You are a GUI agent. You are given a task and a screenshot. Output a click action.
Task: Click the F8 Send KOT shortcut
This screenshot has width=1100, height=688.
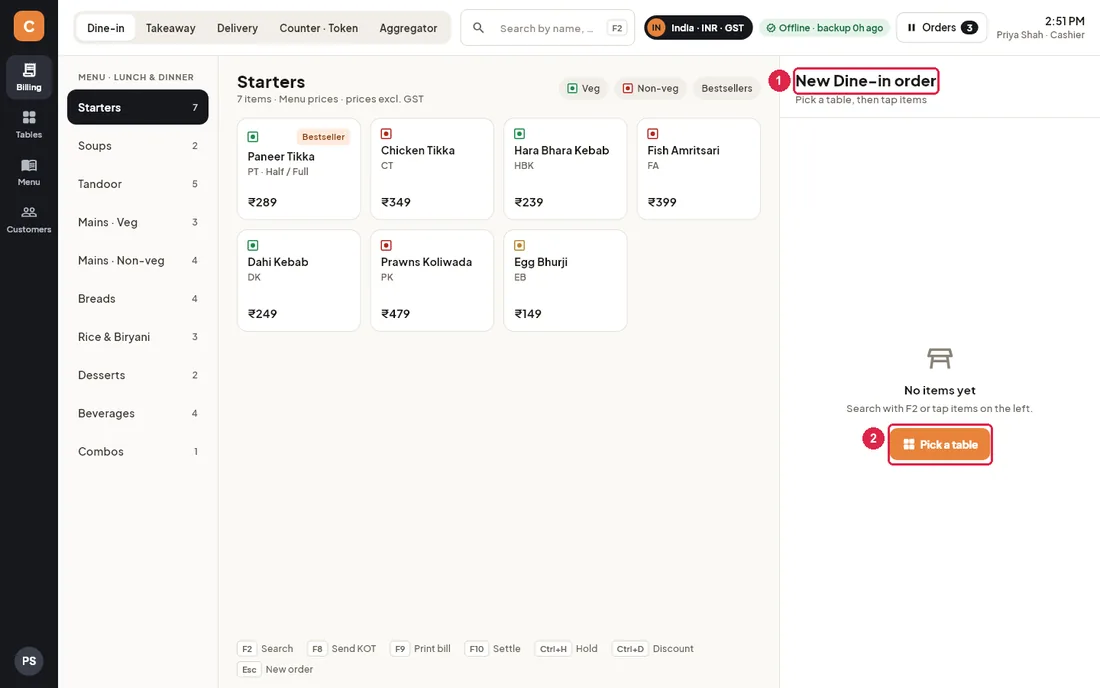coord(342,649)
